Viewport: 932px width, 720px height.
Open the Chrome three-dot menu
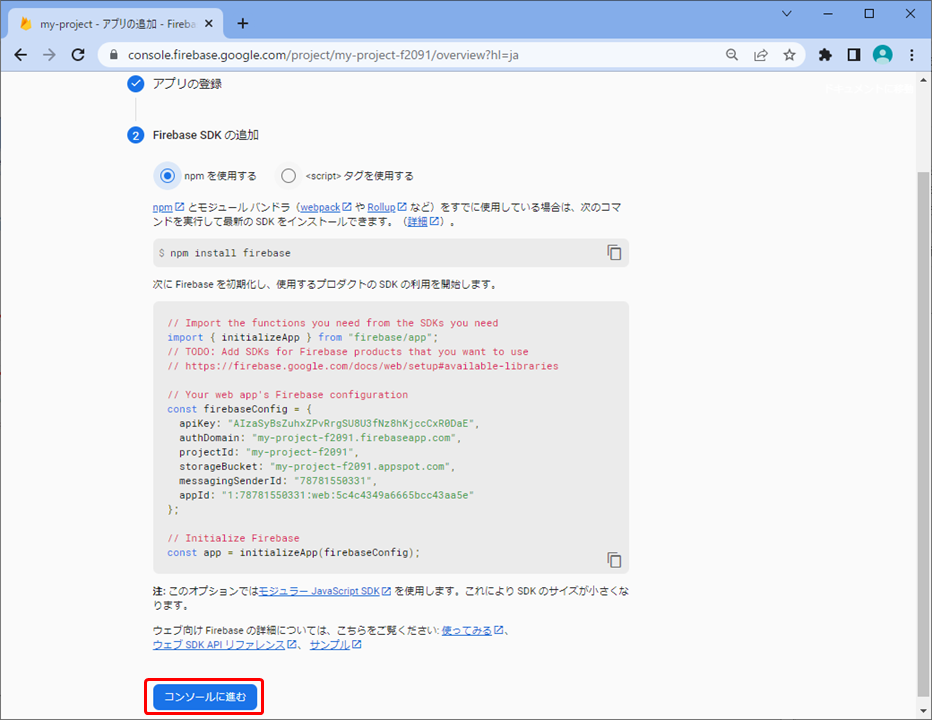point(912,55)
